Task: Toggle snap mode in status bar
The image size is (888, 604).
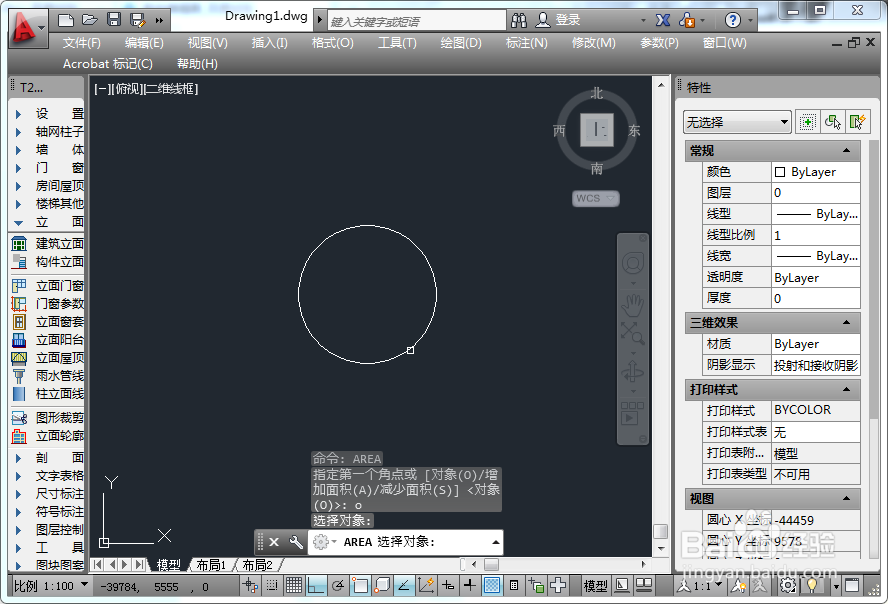Action: pos(272,585)
